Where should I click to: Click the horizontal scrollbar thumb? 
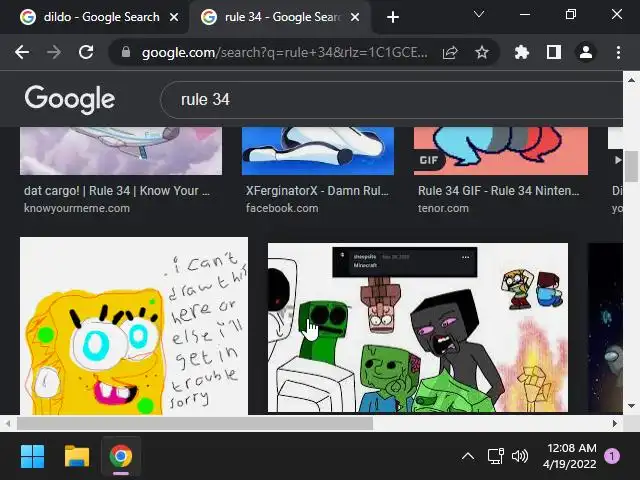click(195, 424)
